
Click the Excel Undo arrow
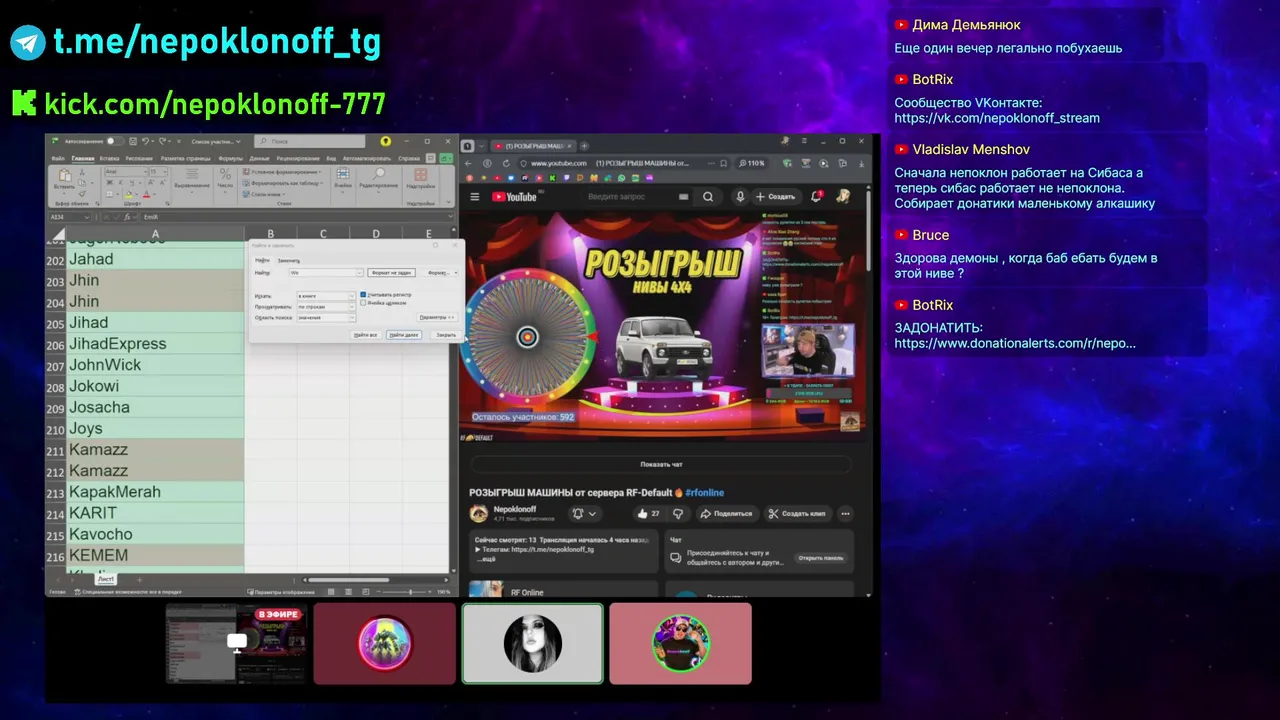click(145, 141)
